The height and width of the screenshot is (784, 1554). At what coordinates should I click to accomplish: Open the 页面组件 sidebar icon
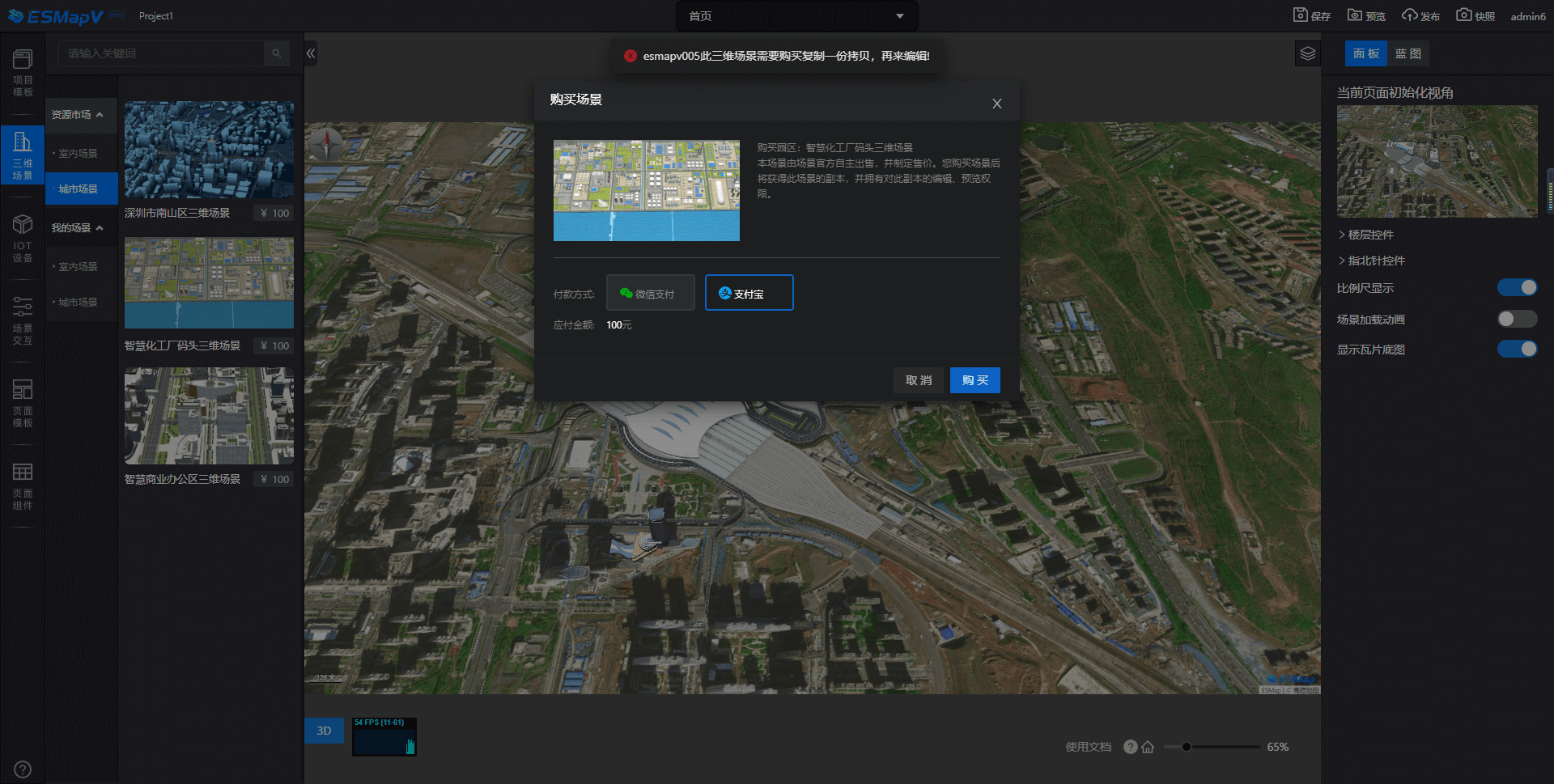(x=23, y=486)
